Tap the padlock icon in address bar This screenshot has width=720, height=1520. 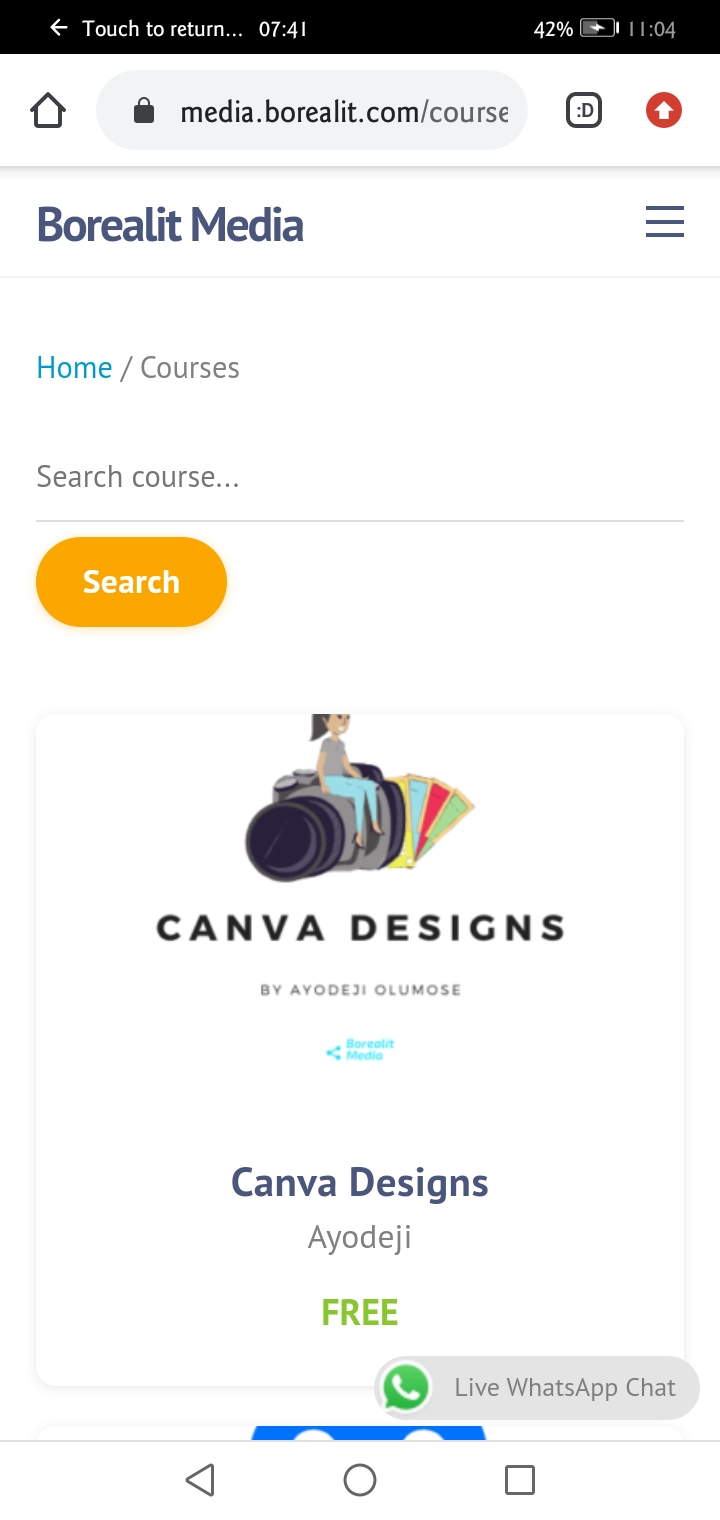point(144,111)
